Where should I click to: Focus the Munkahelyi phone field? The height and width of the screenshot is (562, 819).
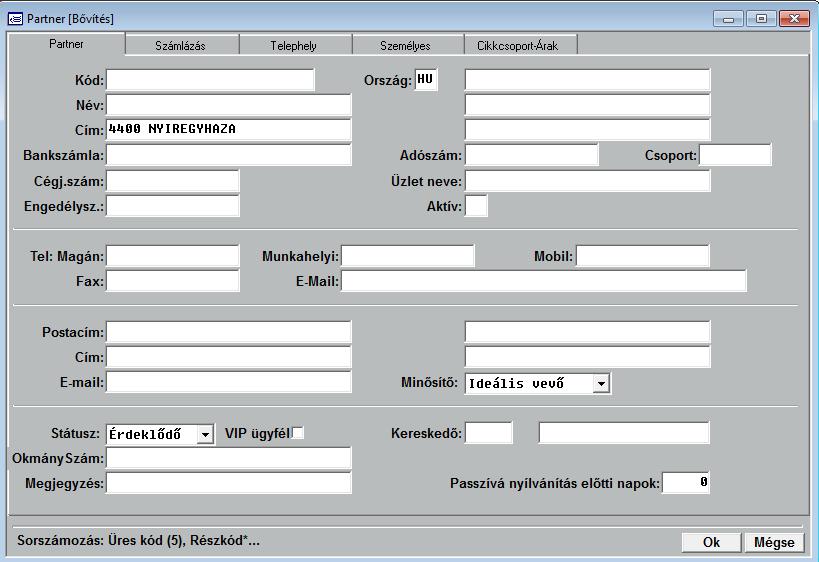tap(408, 256)
